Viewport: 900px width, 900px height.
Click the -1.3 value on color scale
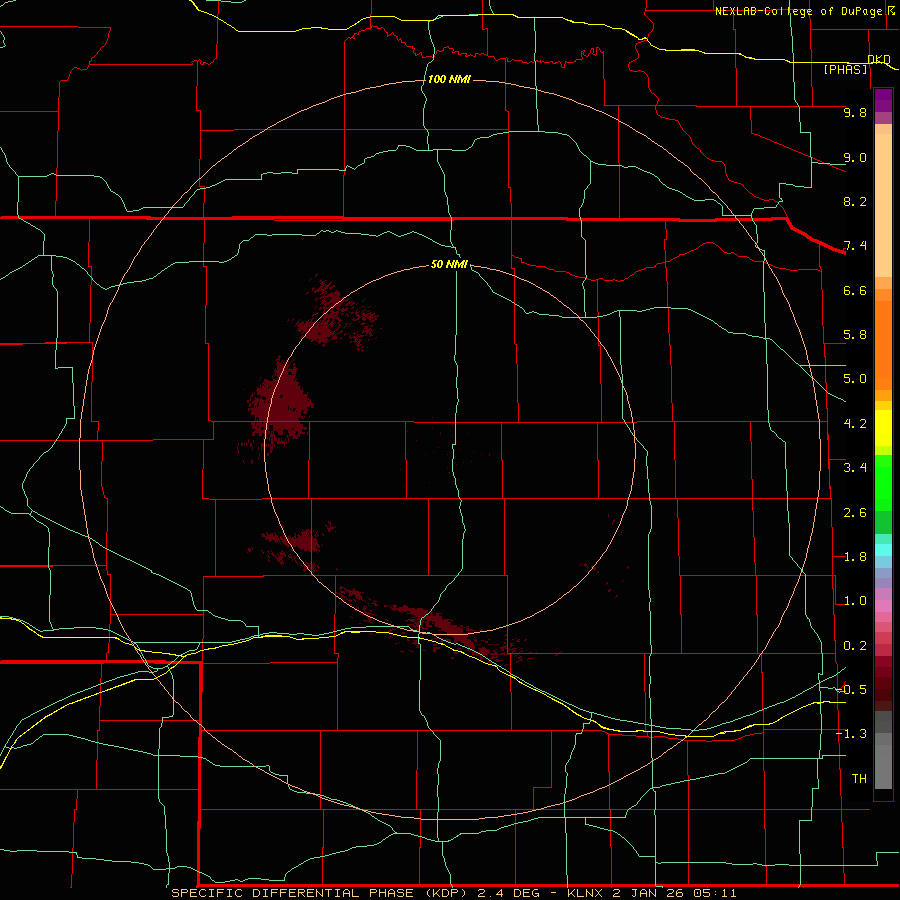point(851,734)
